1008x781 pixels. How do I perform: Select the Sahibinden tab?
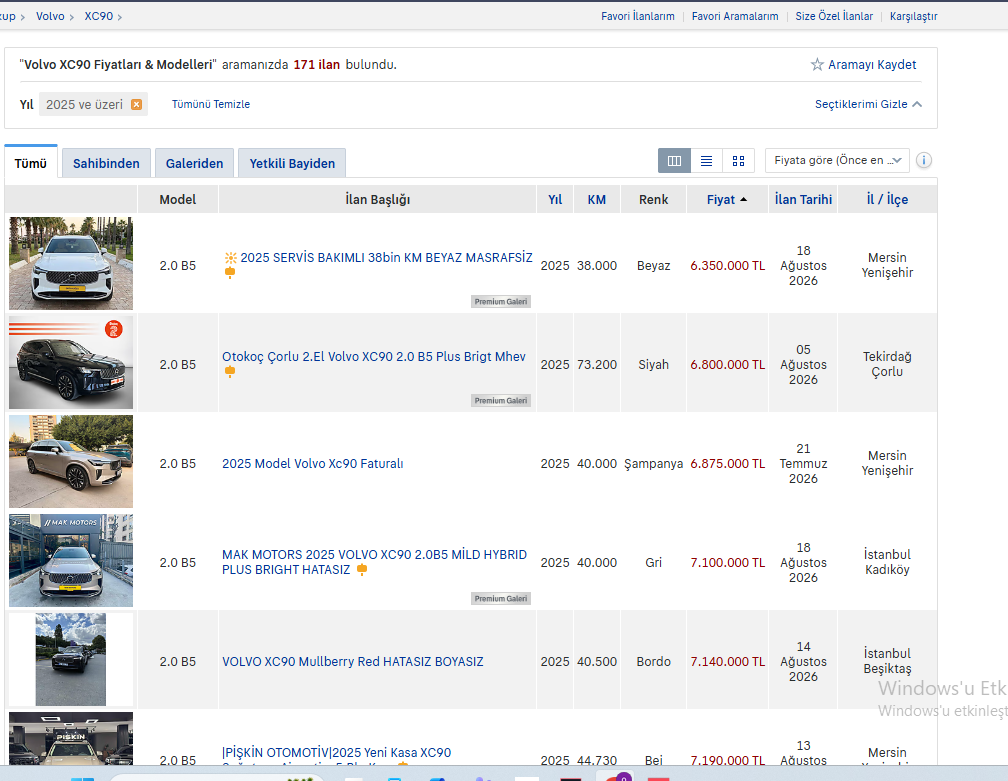pyautogui.click(x=106, y=163)
